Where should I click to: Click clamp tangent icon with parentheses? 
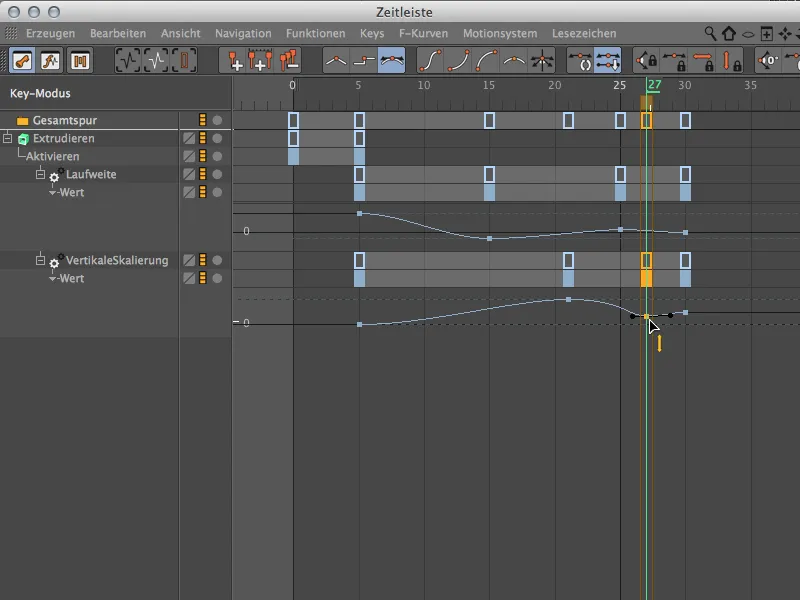[x=580, y=61]
